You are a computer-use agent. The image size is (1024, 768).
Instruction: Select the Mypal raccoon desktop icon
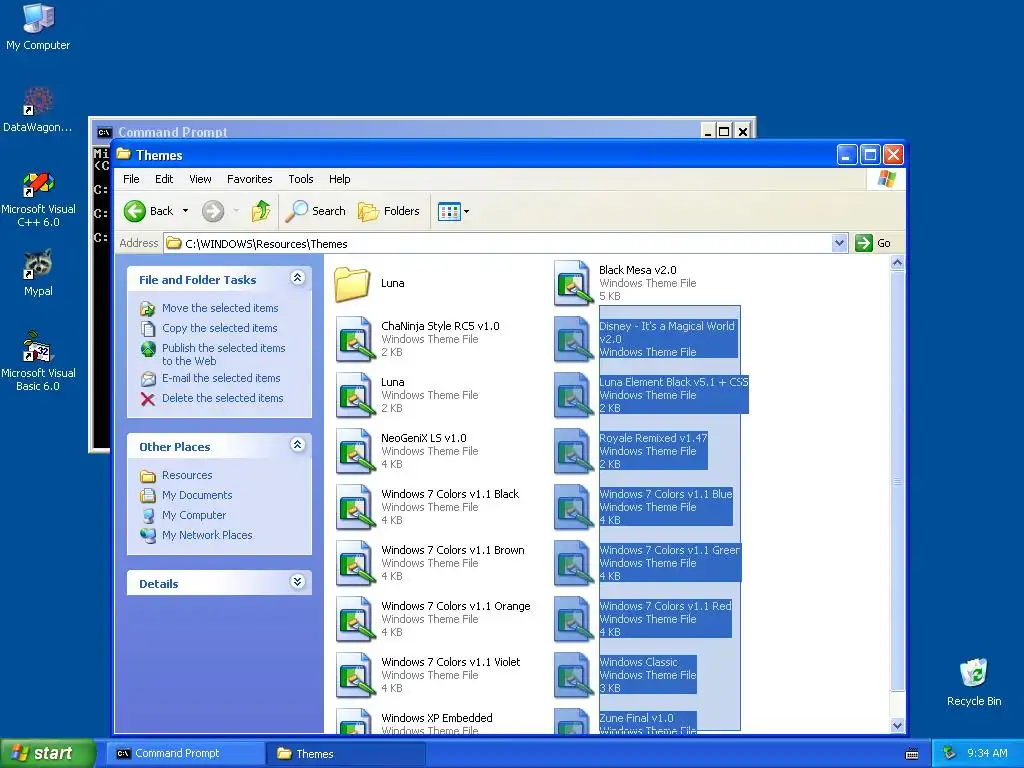(x=38, y=272)
